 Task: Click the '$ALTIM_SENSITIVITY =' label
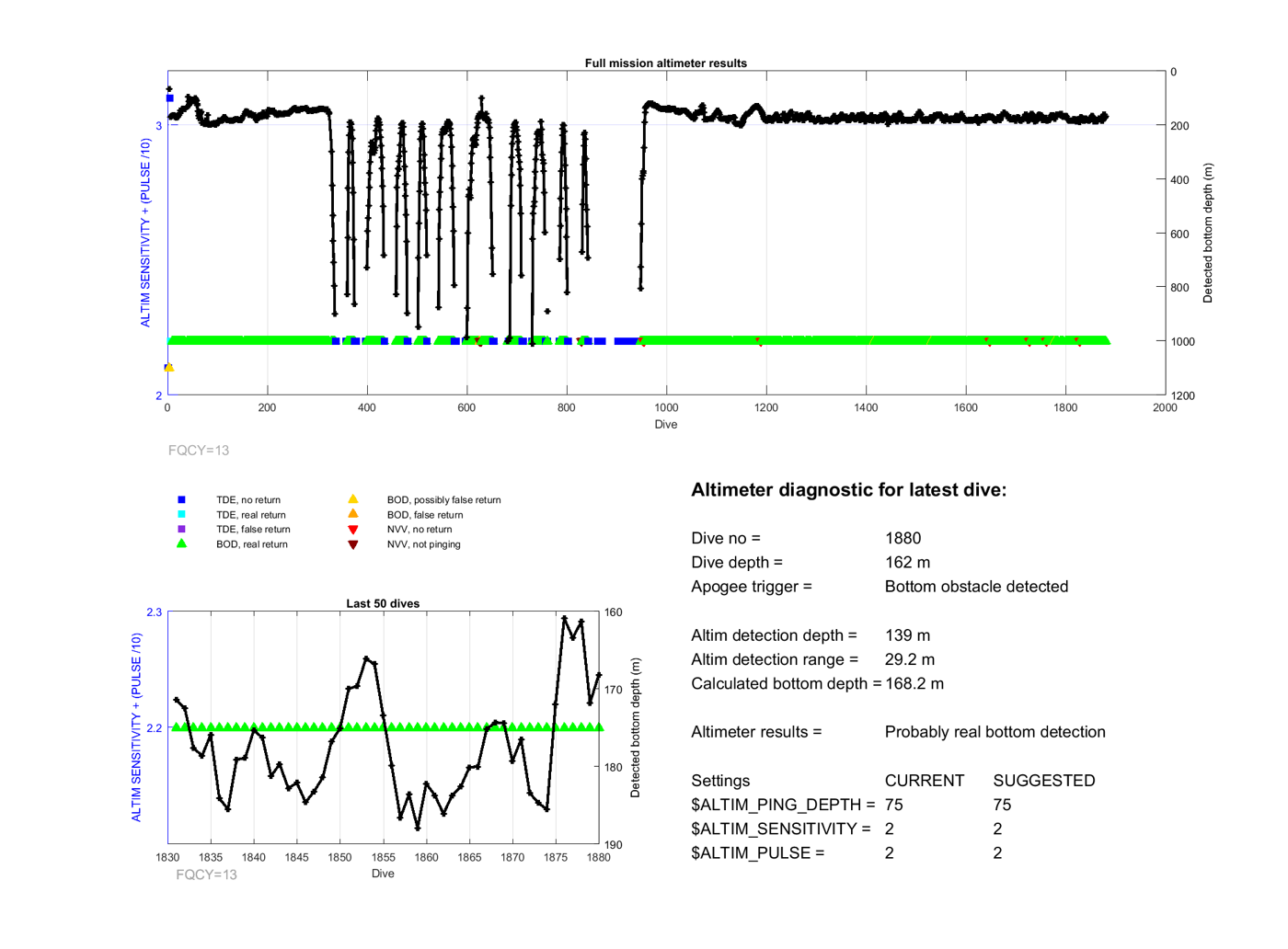(781, 829)
